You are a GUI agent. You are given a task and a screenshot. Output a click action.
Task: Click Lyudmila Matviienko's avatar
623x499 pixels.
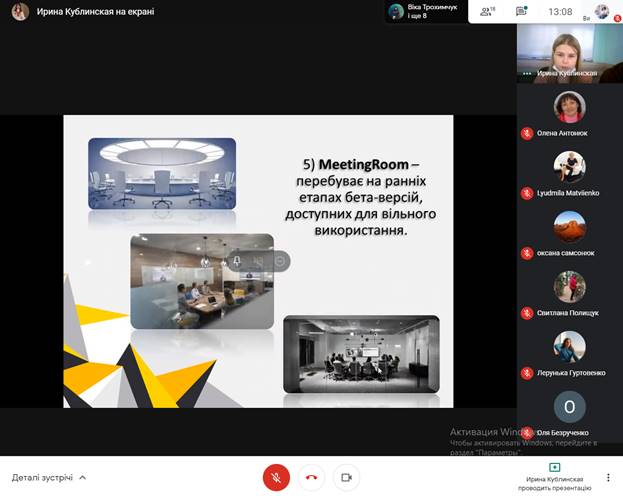(569, 167)
